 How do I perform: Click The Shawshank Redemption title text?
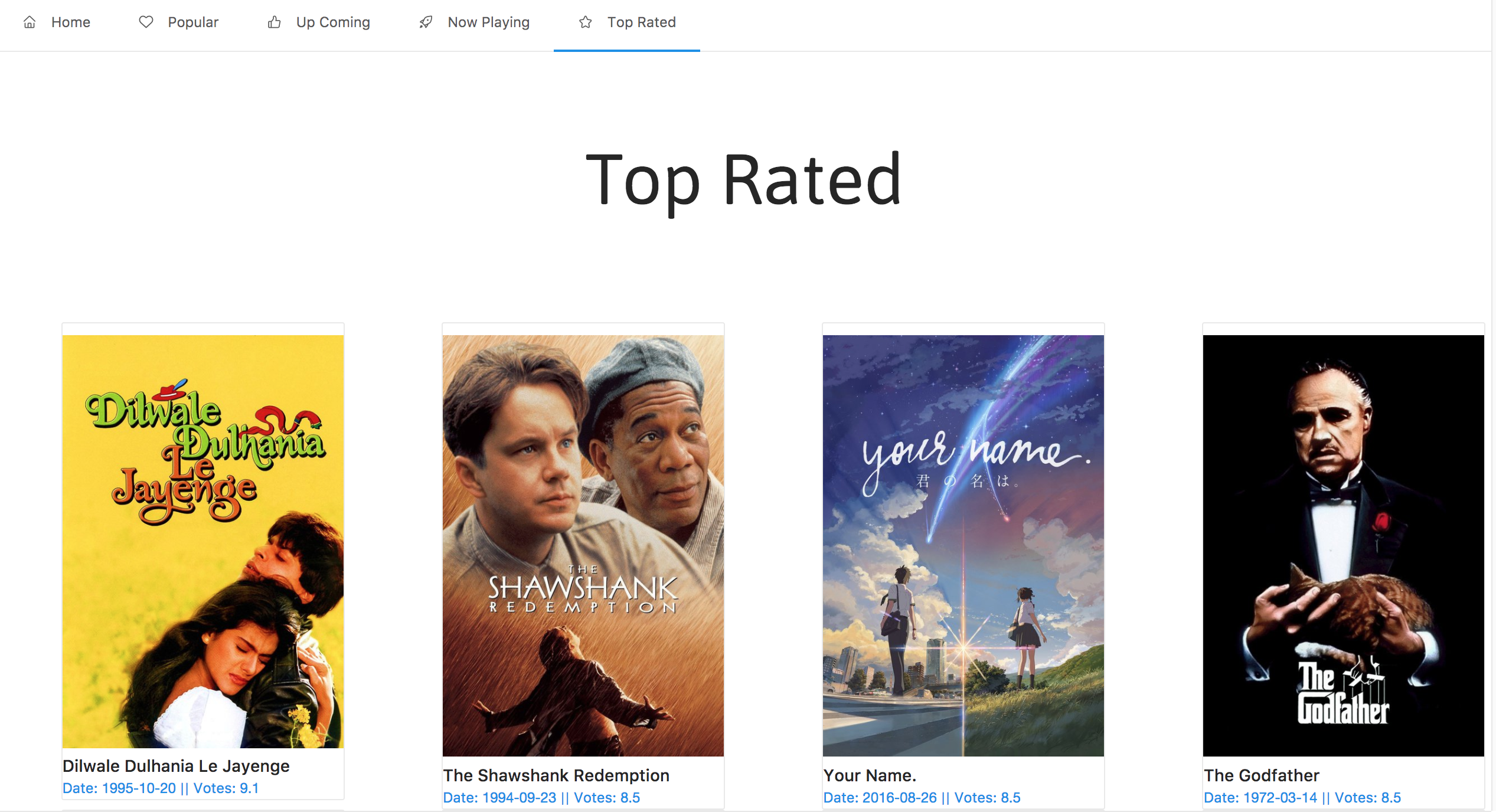coord(556,775)
